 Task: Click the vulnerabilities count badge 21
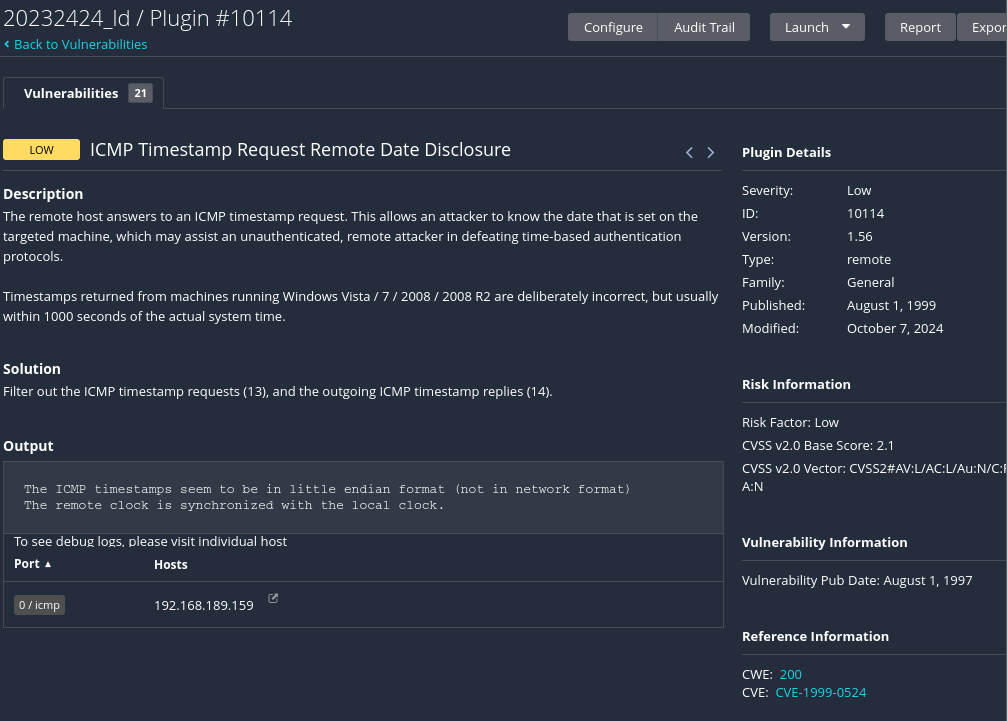140,93
